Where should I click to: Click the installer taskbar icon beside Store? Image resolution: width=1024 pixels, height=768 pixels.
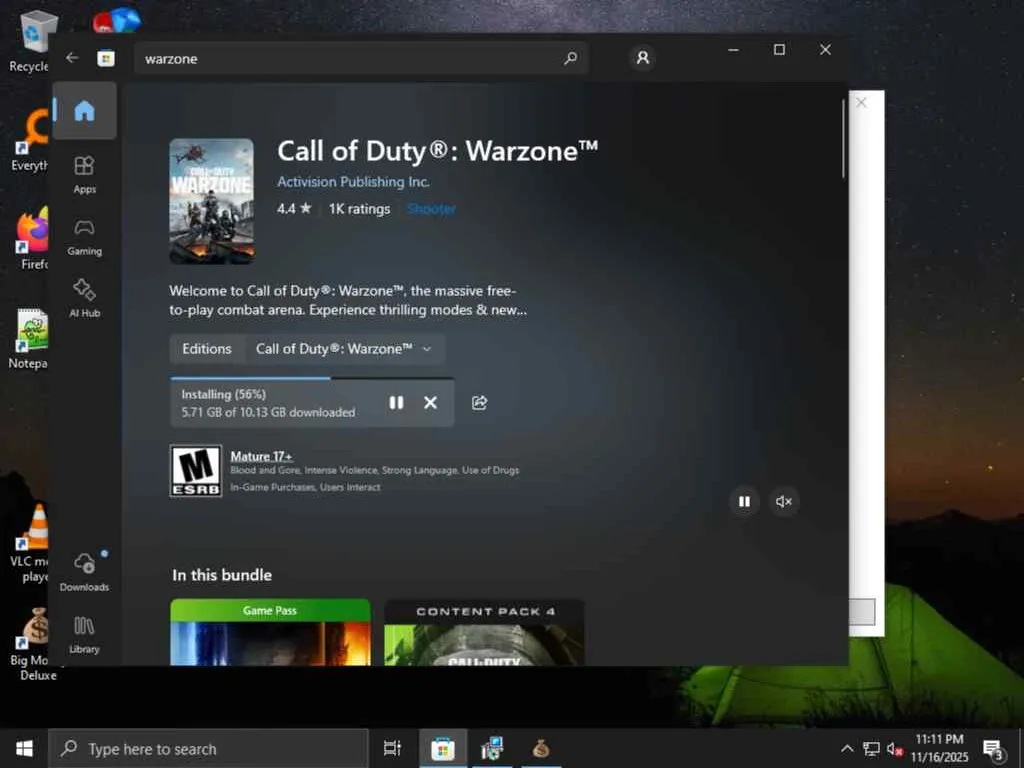click(x=492, y=748)
